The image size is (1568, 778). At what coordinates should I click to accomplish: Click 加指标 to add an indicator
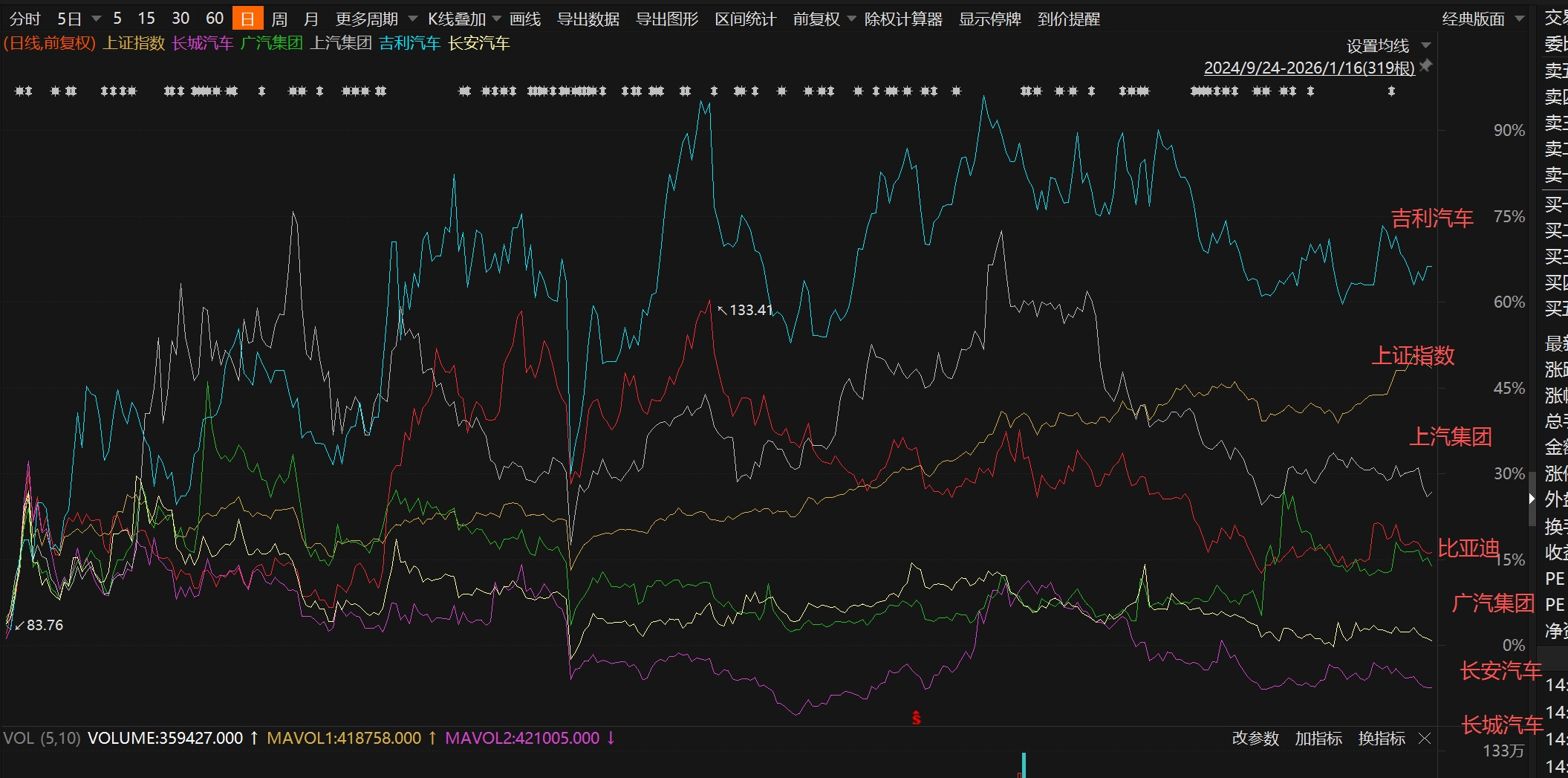coord(1318,739)
